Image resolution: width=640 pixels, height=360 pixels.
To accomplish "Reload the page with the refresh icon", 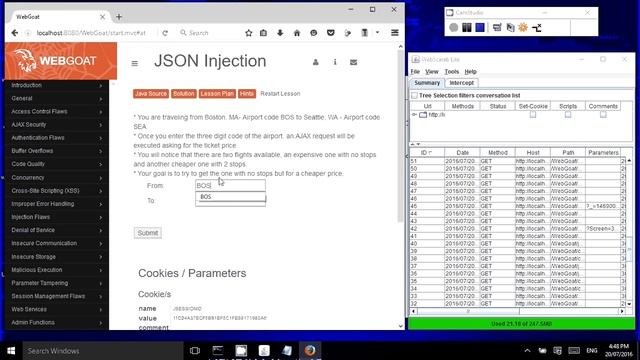I will coord(165,33).
